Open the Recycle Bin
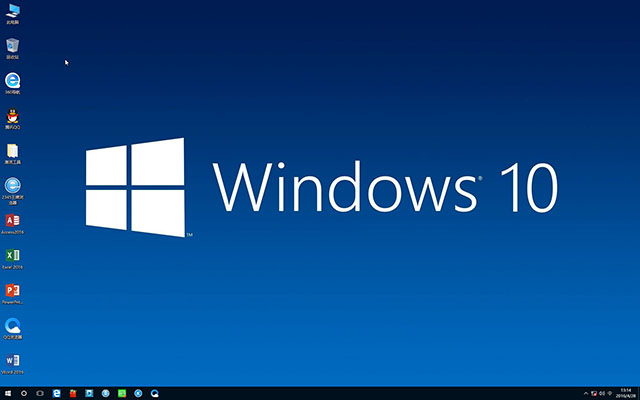 [x=12, y=47]
